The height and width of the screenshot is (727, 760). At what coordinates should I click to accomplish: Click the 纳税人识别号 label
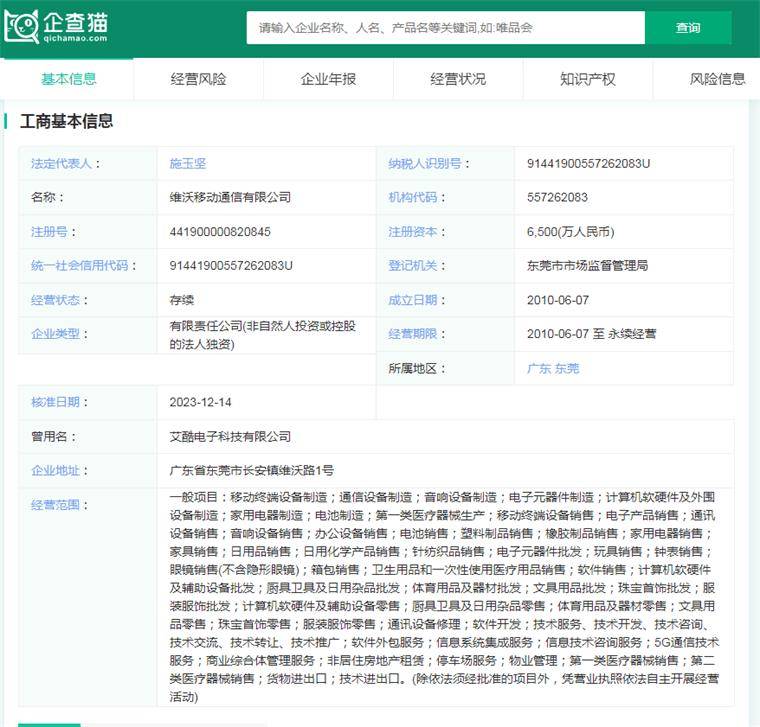tap(425, 163)
